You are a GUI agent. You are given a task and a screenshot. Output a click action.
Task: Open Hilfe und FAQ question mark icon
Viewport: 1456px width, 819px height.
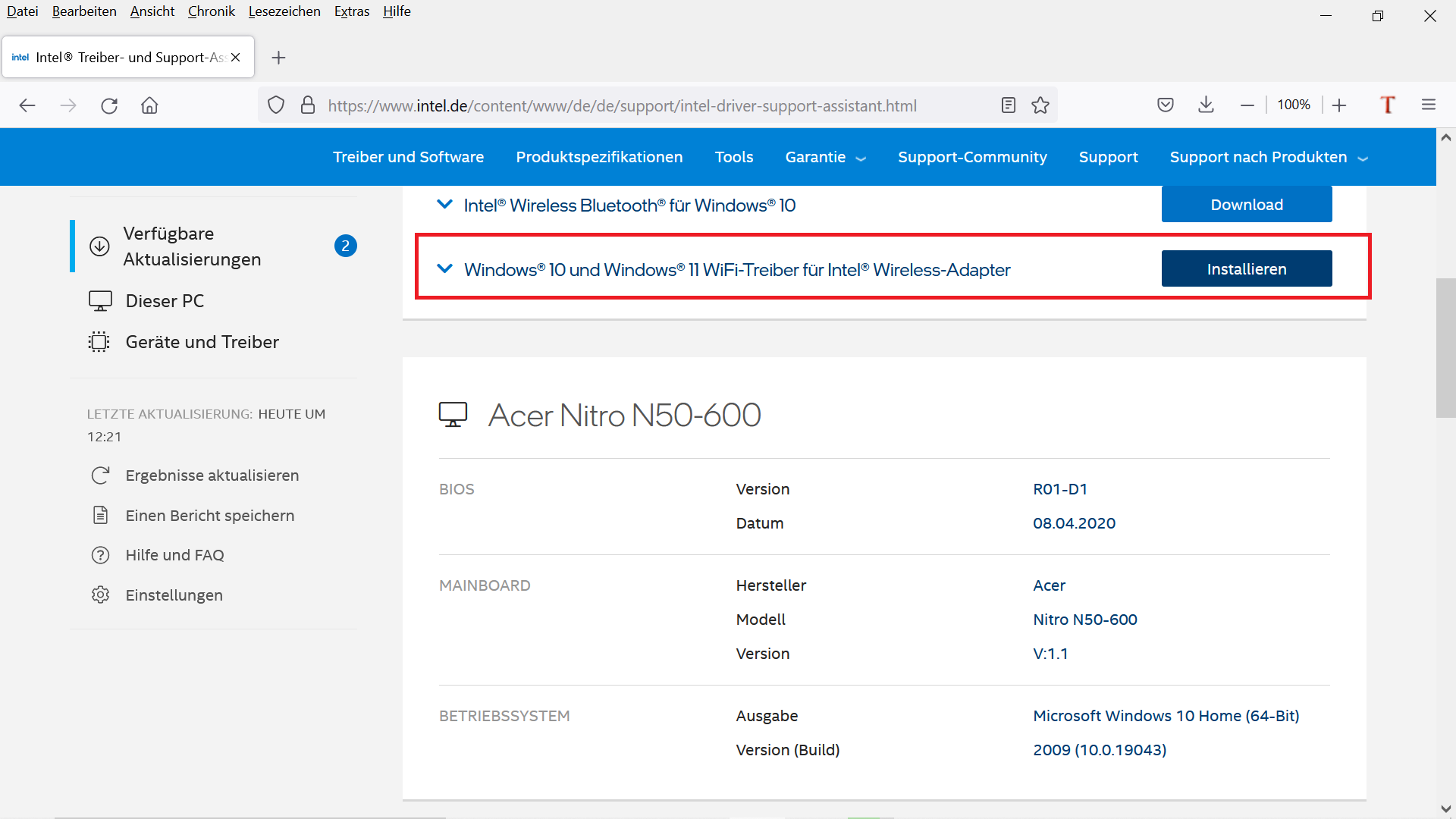click(101, 554)
